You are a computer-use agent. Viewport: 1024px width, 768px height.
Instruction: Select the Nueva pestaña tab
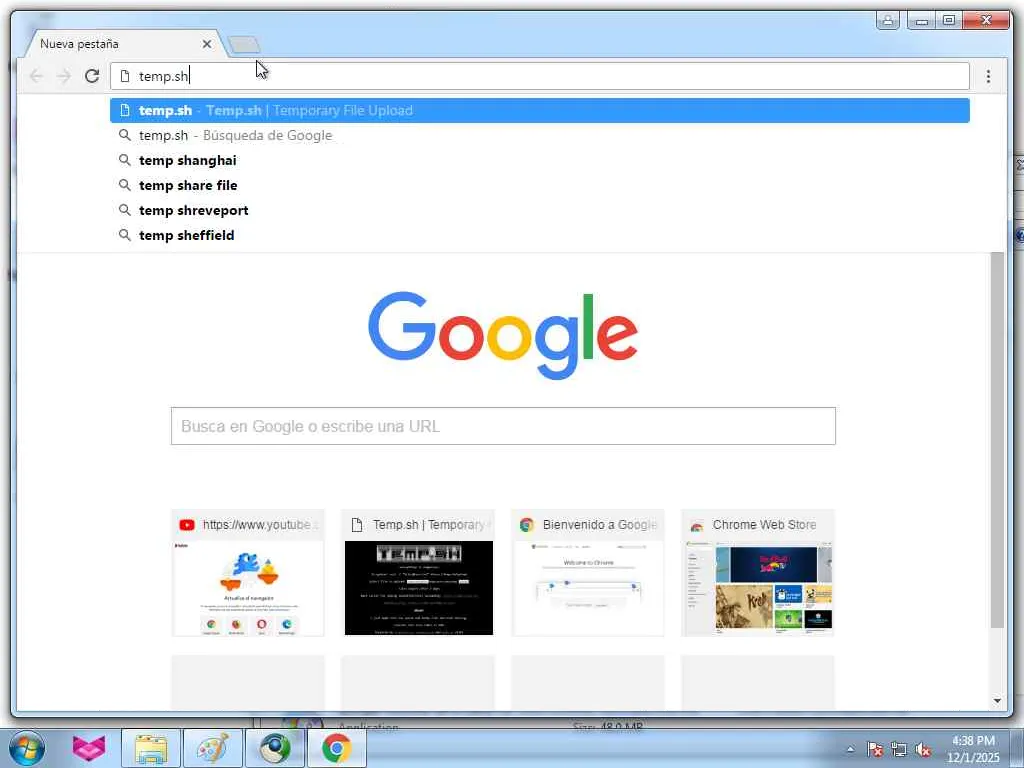124,44
